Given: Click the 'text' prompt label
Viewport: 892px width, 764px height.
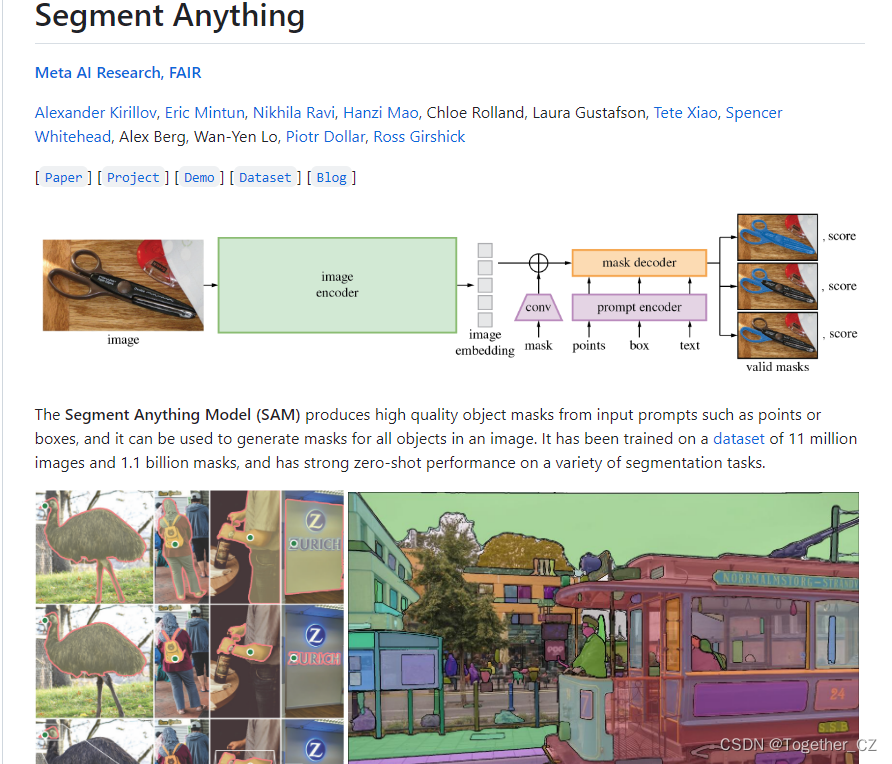Looking at the screenshot, I should (x=689, y=345).
